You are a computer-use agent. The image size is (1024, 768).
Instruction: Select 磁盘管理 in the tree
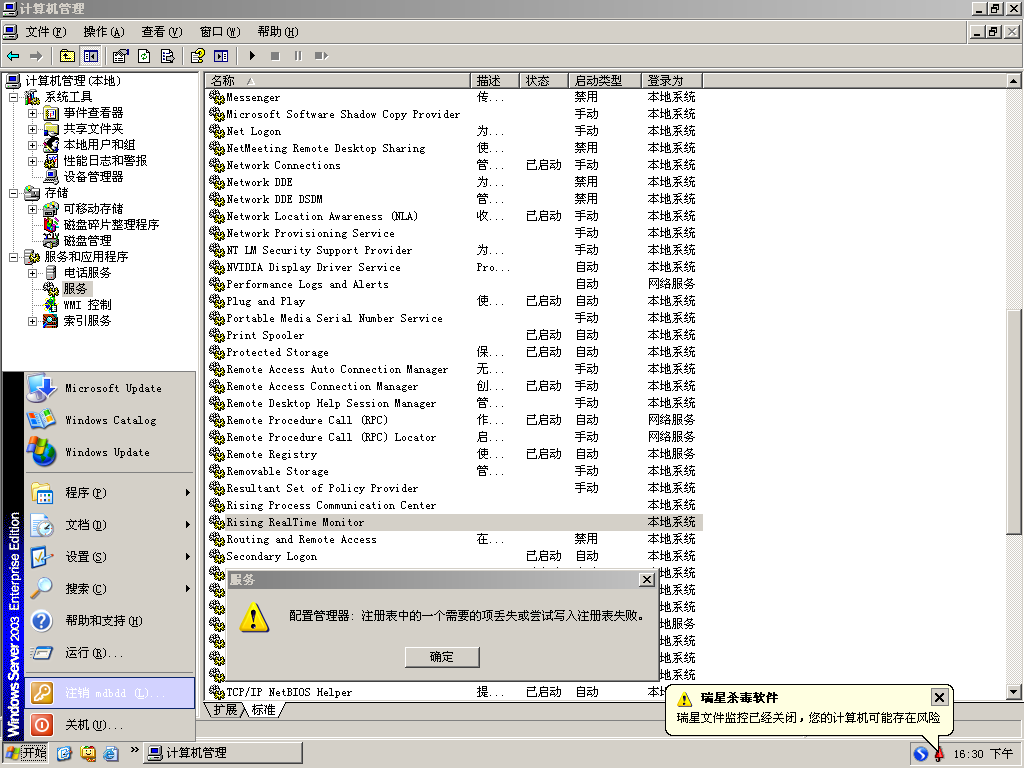(87, 241)
